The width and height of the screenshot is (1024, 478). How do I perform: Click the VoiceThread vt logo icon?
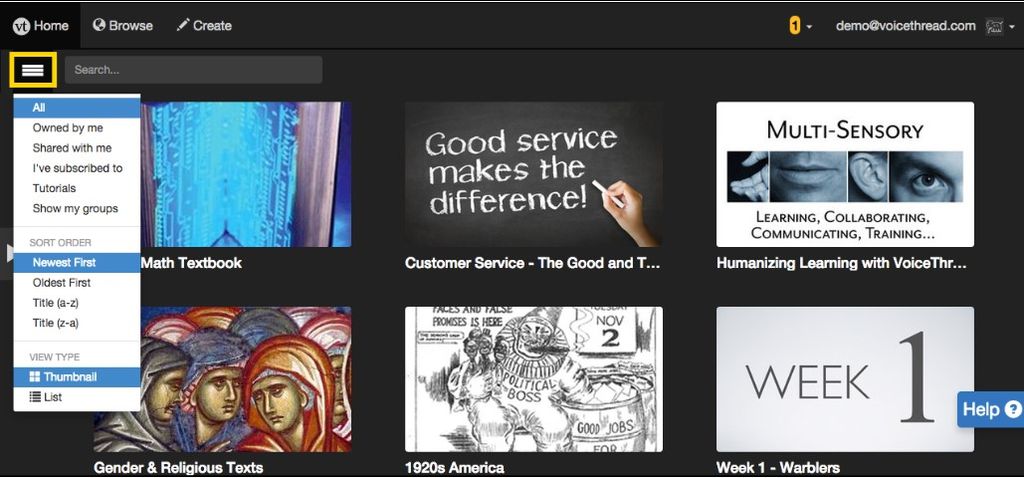(22, 26)
